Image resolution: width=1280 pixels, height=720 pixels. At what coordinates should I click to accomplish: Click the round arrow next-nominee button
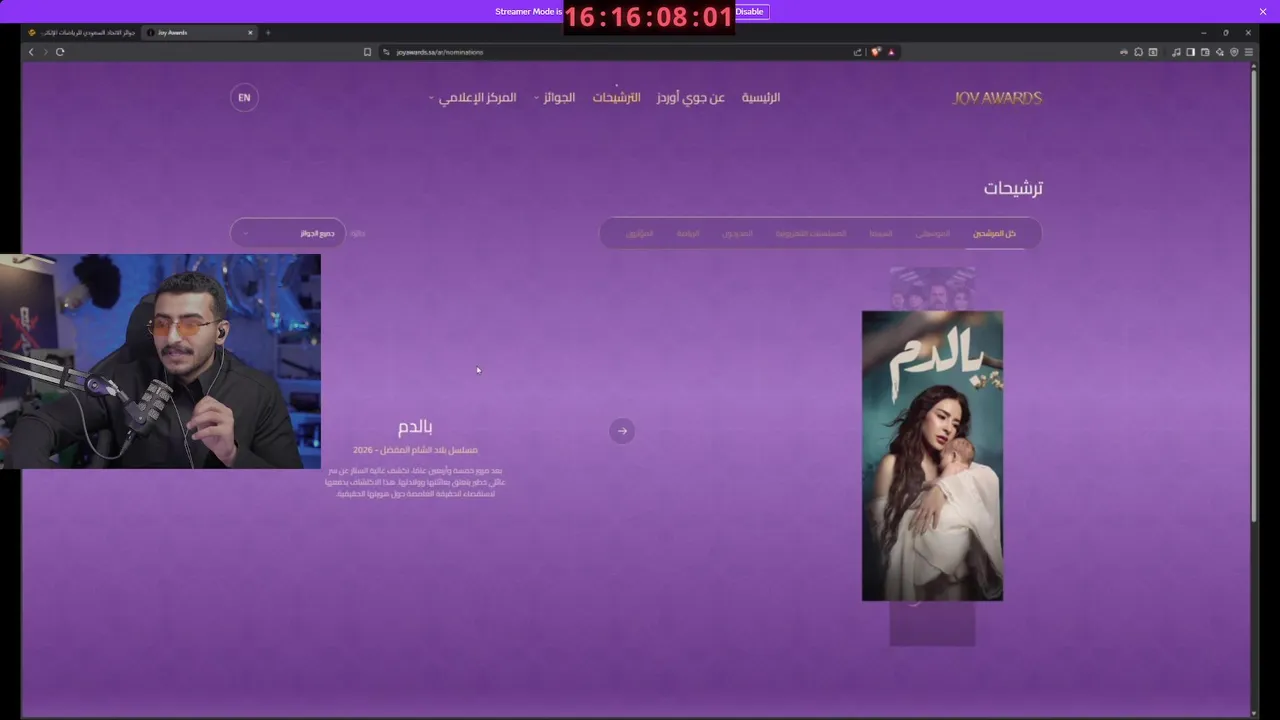click(x=622, y=431)
